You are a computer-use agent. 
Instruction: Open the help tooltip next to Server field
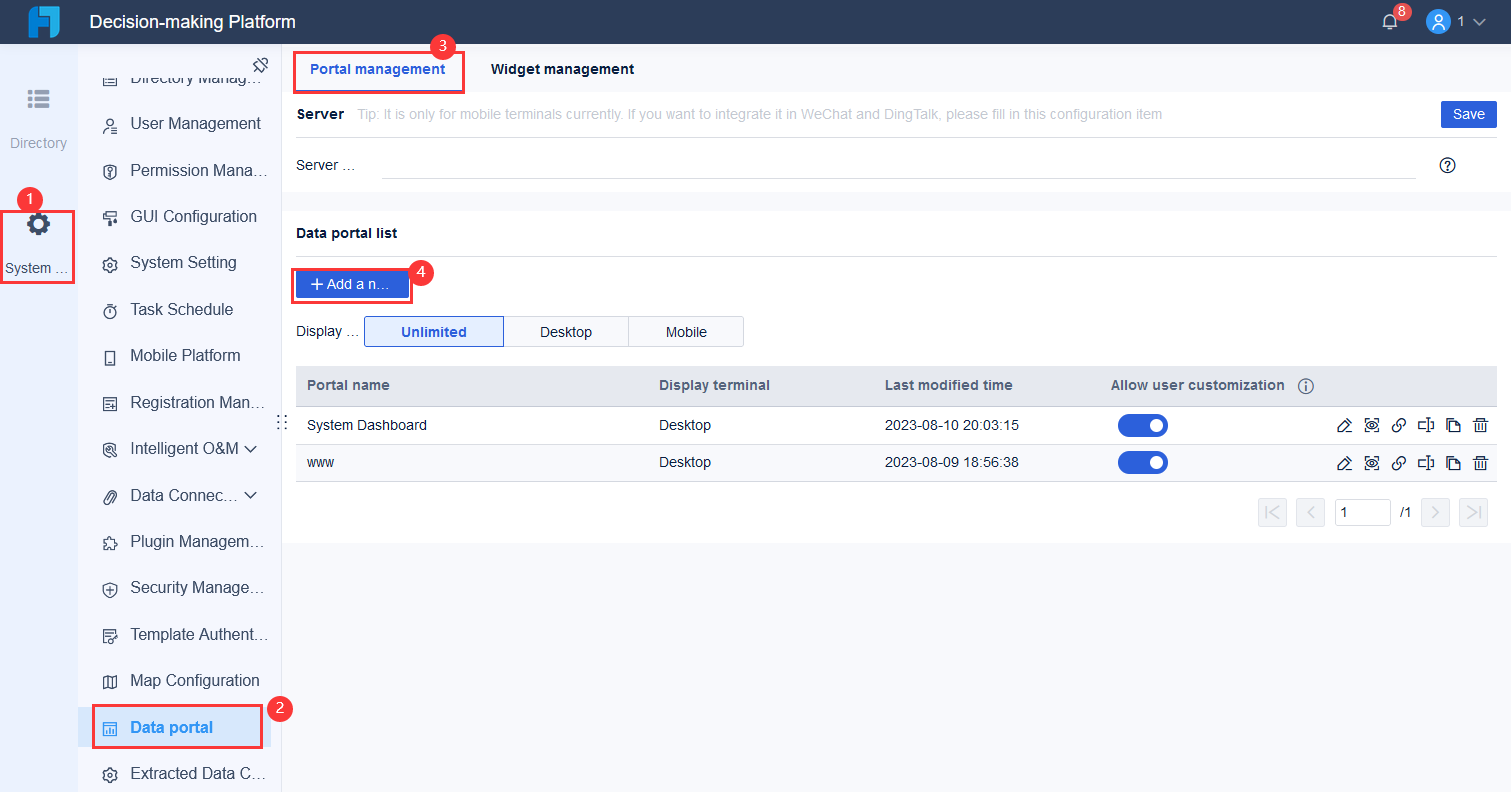point(1447,164)
